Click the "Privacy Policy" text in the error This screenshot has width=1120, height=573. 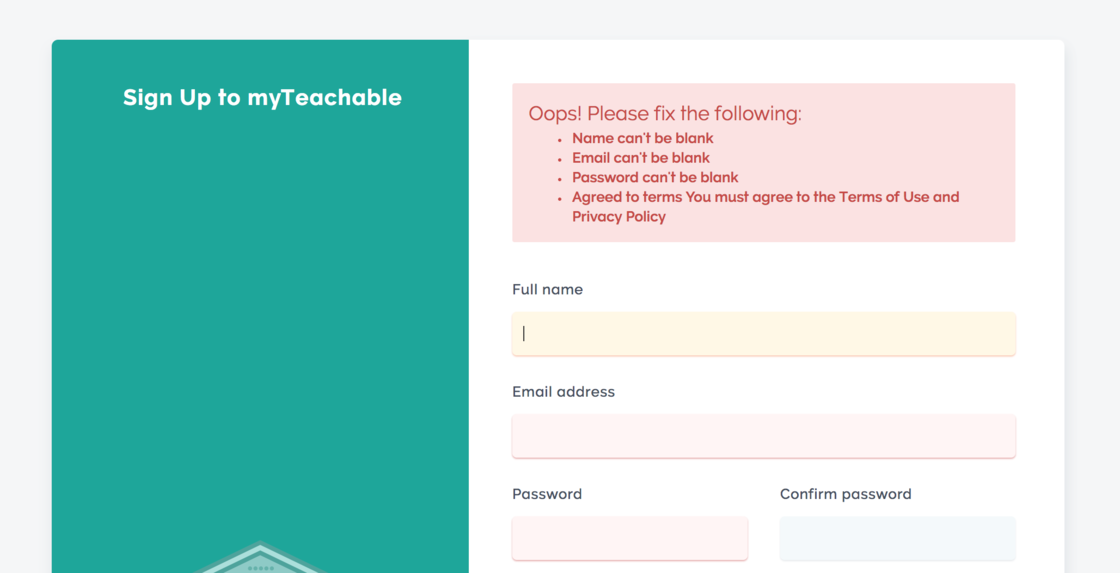point(618,217)
